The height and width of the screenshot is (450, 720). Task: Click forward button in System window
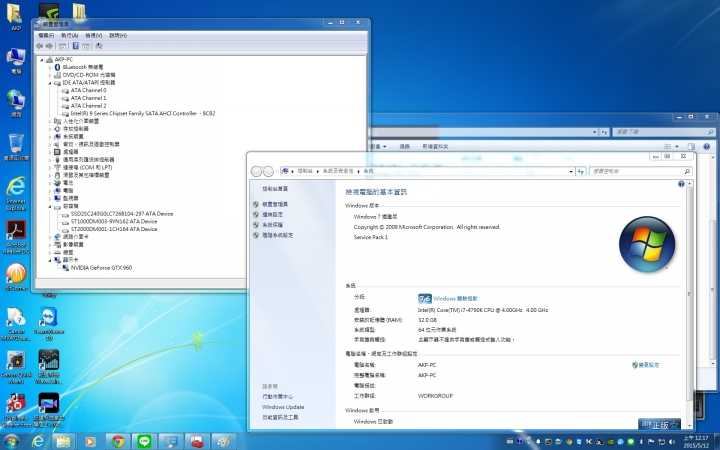(x=269, y=171)
